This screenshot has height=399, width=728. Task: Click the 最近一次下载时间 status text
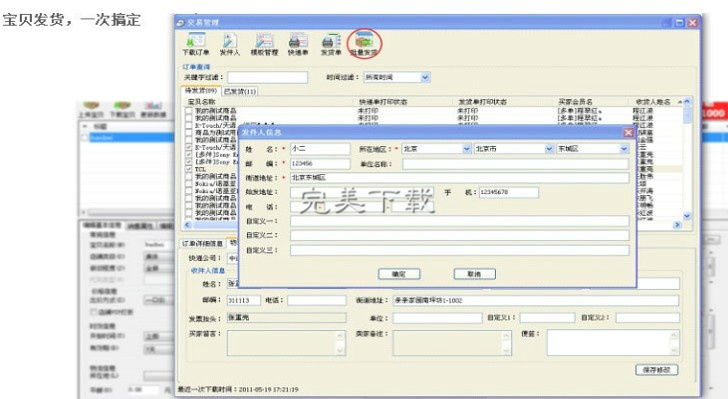coord(238,389)
